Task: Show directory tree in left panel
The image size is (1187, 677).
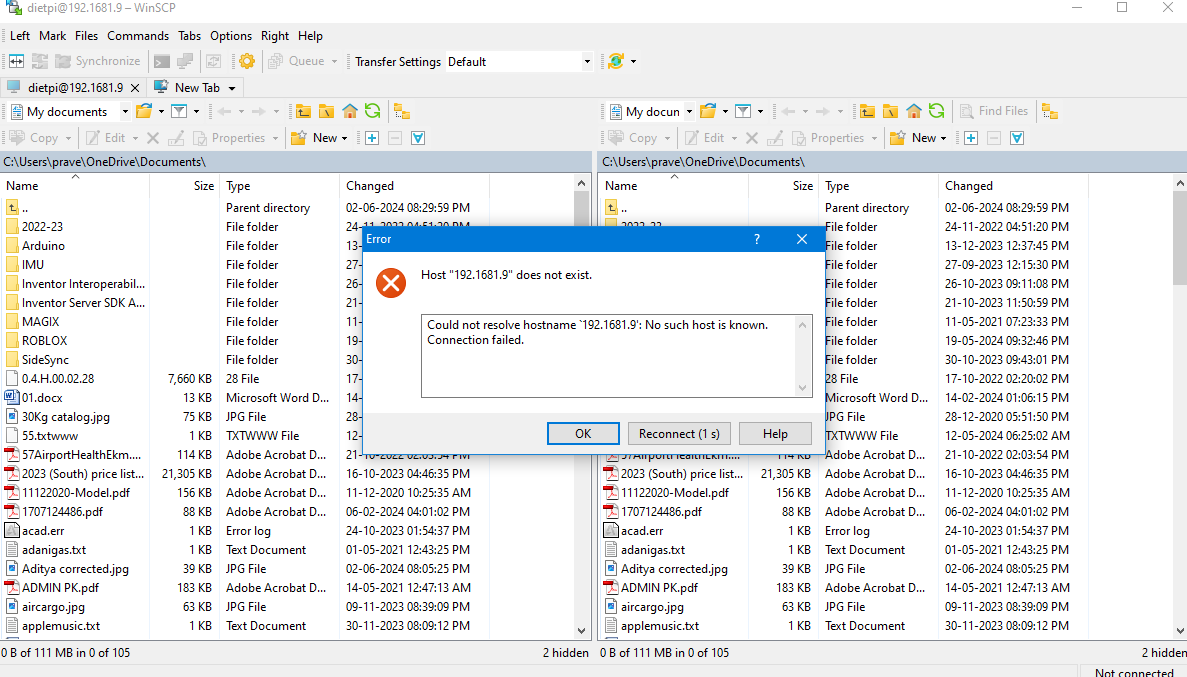Action: point(402,111)
